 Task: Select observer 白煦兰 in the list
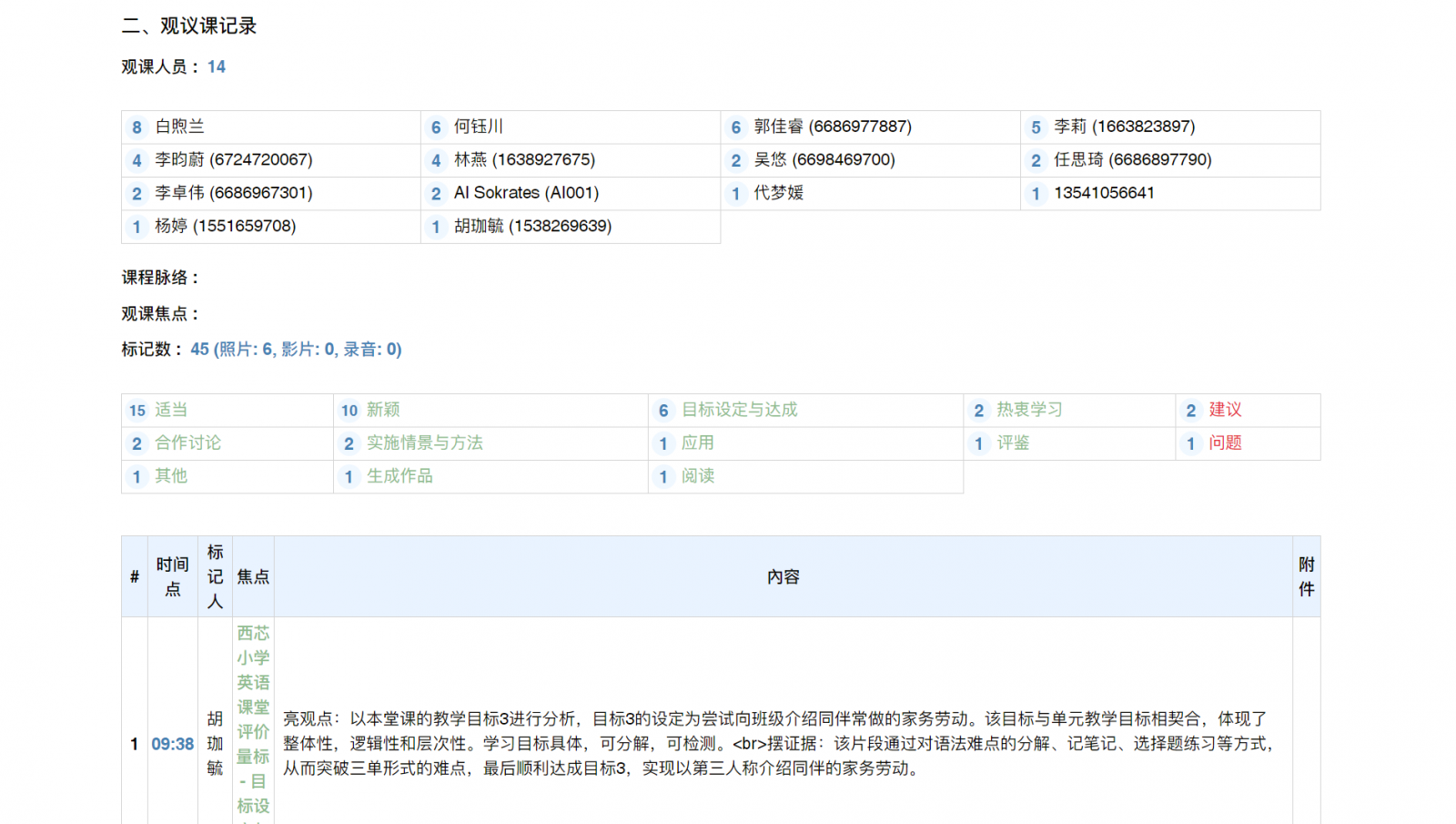[179, 127]
